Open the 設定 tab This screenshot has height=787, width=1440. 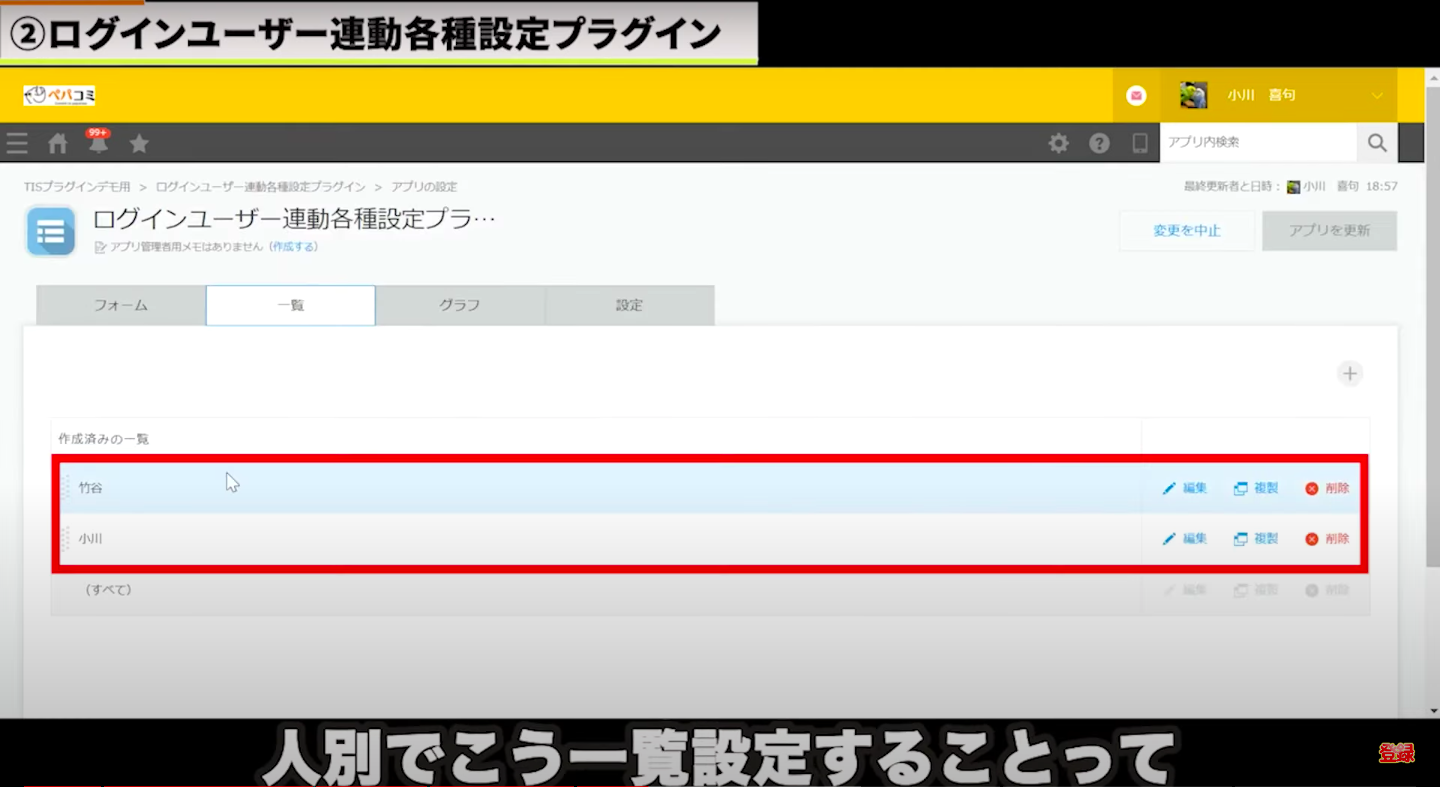(629, 306)
